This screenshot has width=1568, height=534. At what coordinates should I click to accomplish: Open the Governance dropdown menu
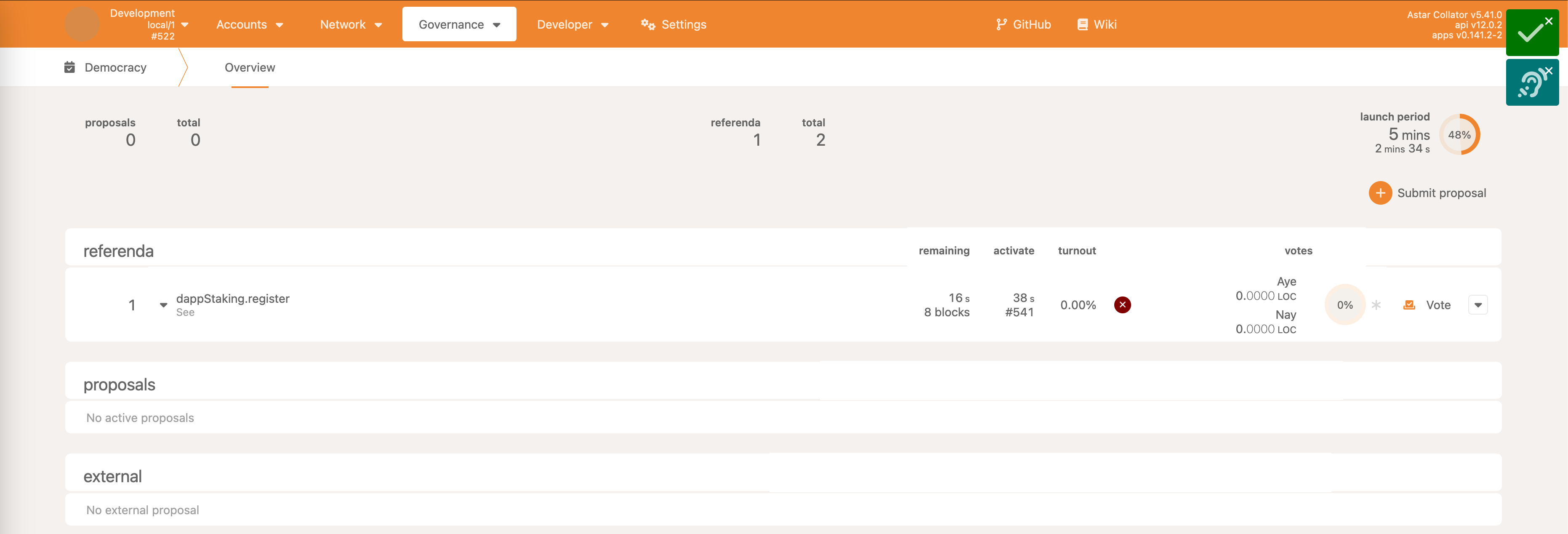[x=459, y=24]
